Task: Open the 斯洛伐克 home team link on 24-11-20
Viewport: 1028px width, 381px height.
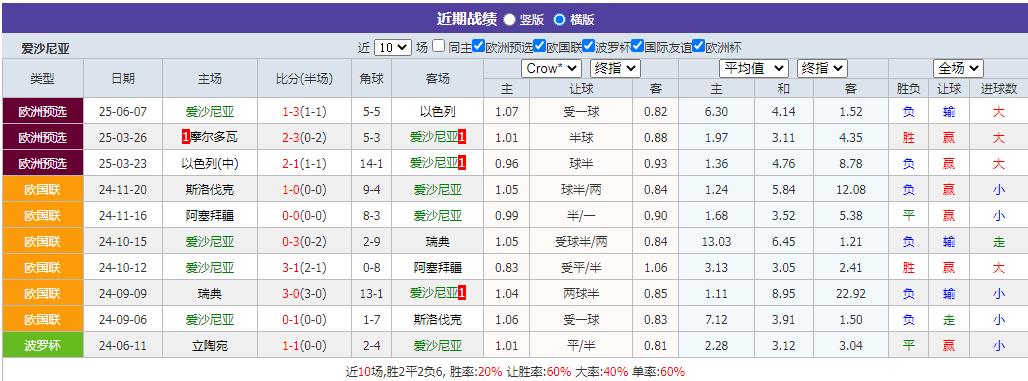Action: [210, 190]
